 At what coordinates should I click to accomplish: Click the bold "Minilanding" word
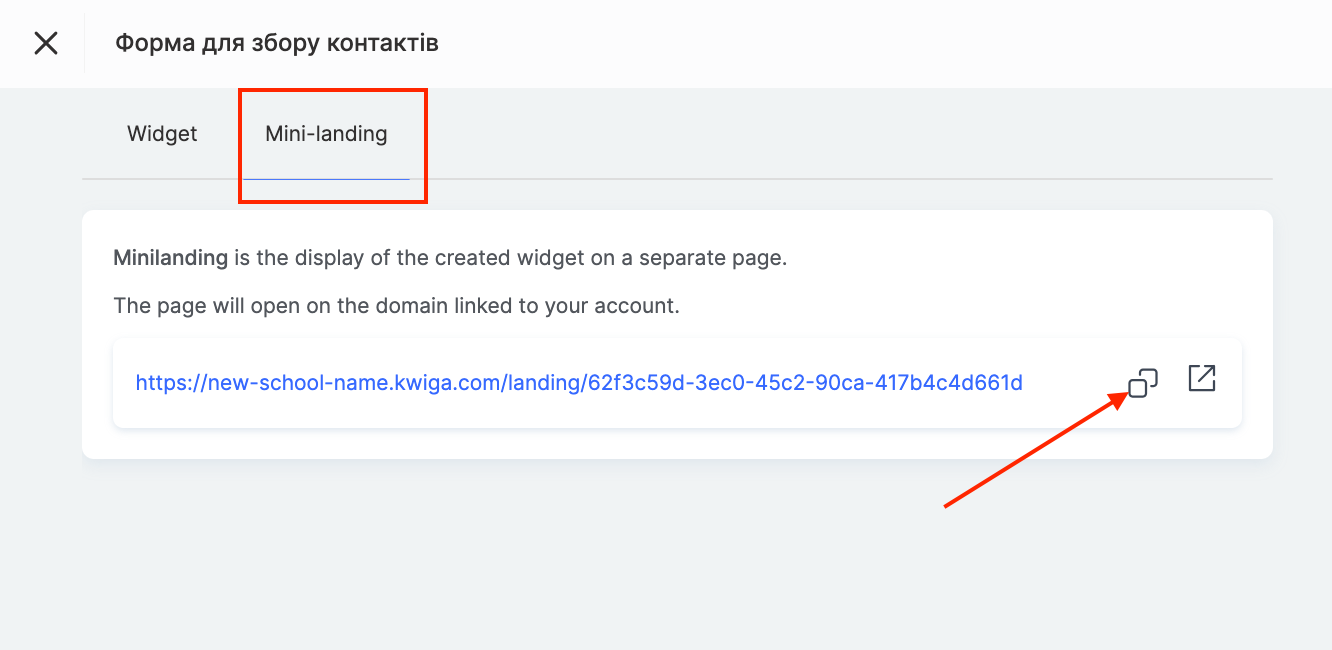[170, 258]
